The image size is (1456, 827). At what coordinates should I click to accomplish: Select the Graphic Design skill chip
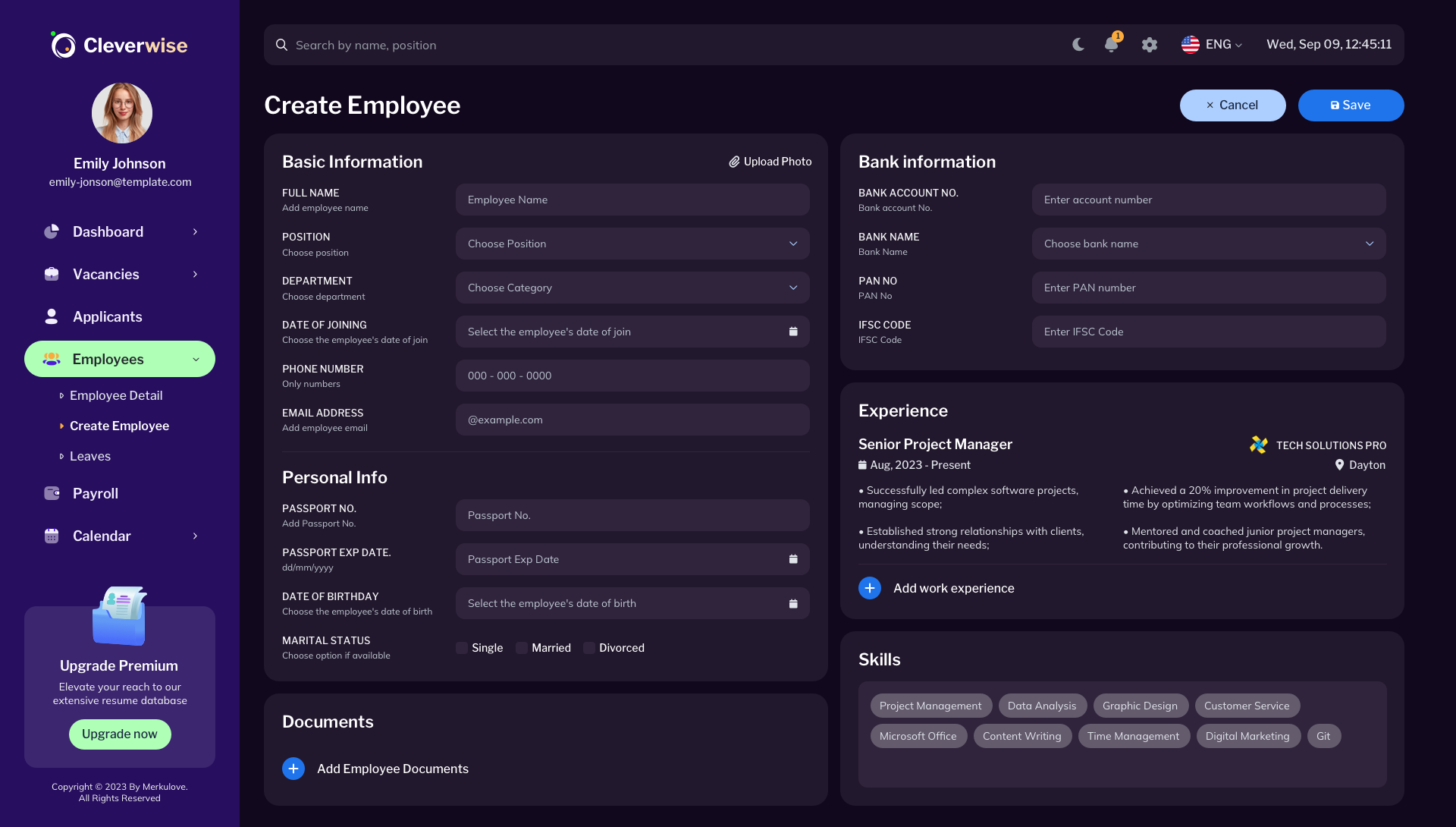(x=1141, y=706)
